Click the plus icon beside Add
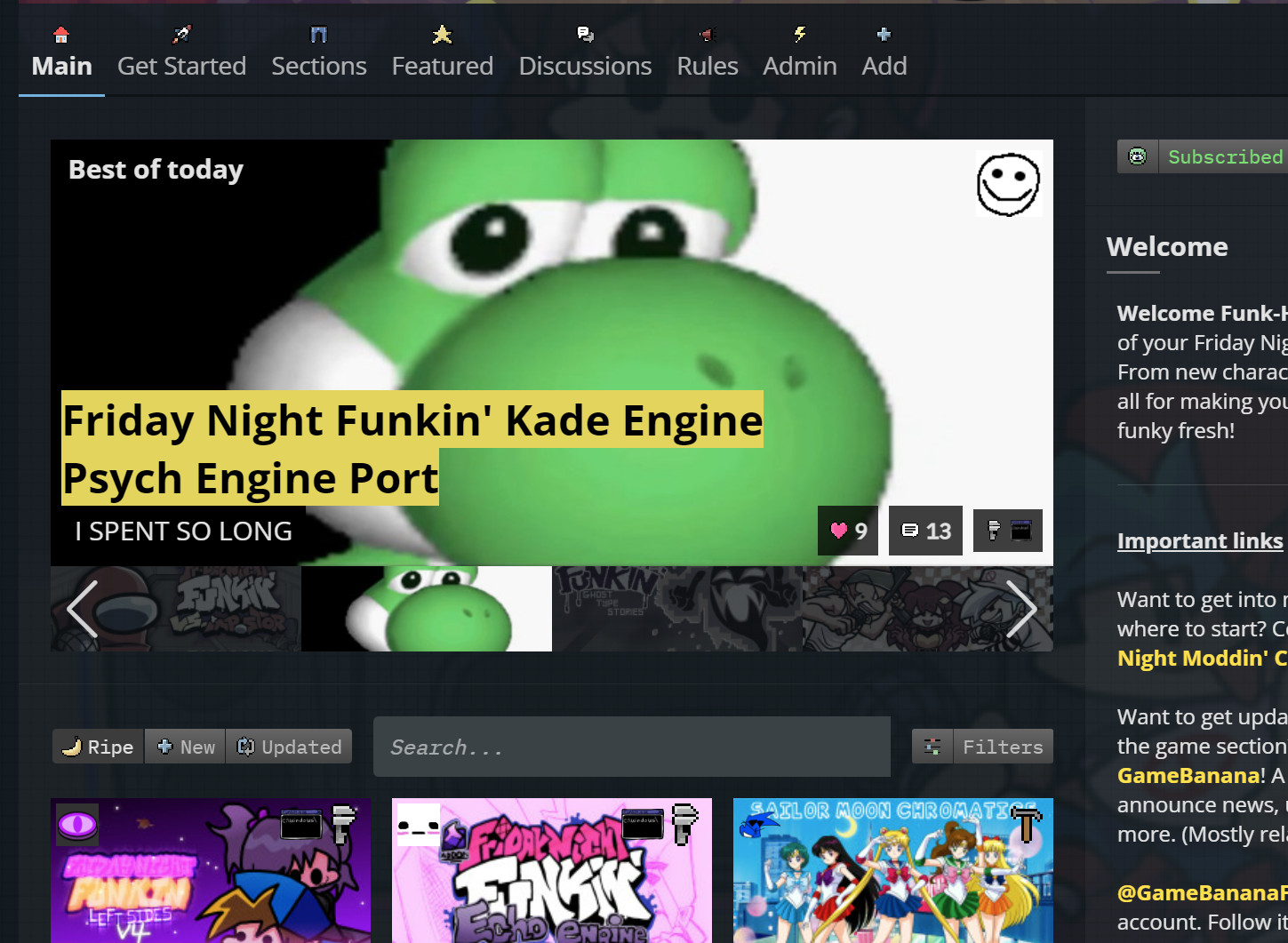 884,34
